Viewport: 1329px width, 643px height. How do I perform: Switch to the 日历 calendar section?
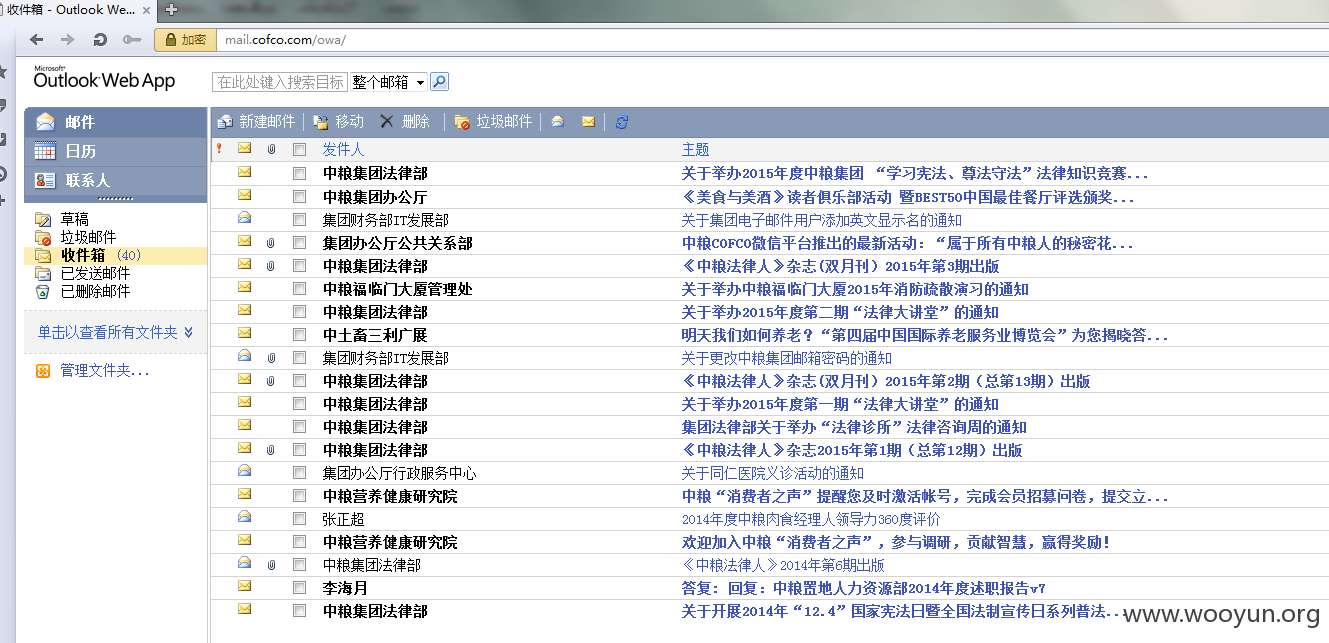(116, 151)
